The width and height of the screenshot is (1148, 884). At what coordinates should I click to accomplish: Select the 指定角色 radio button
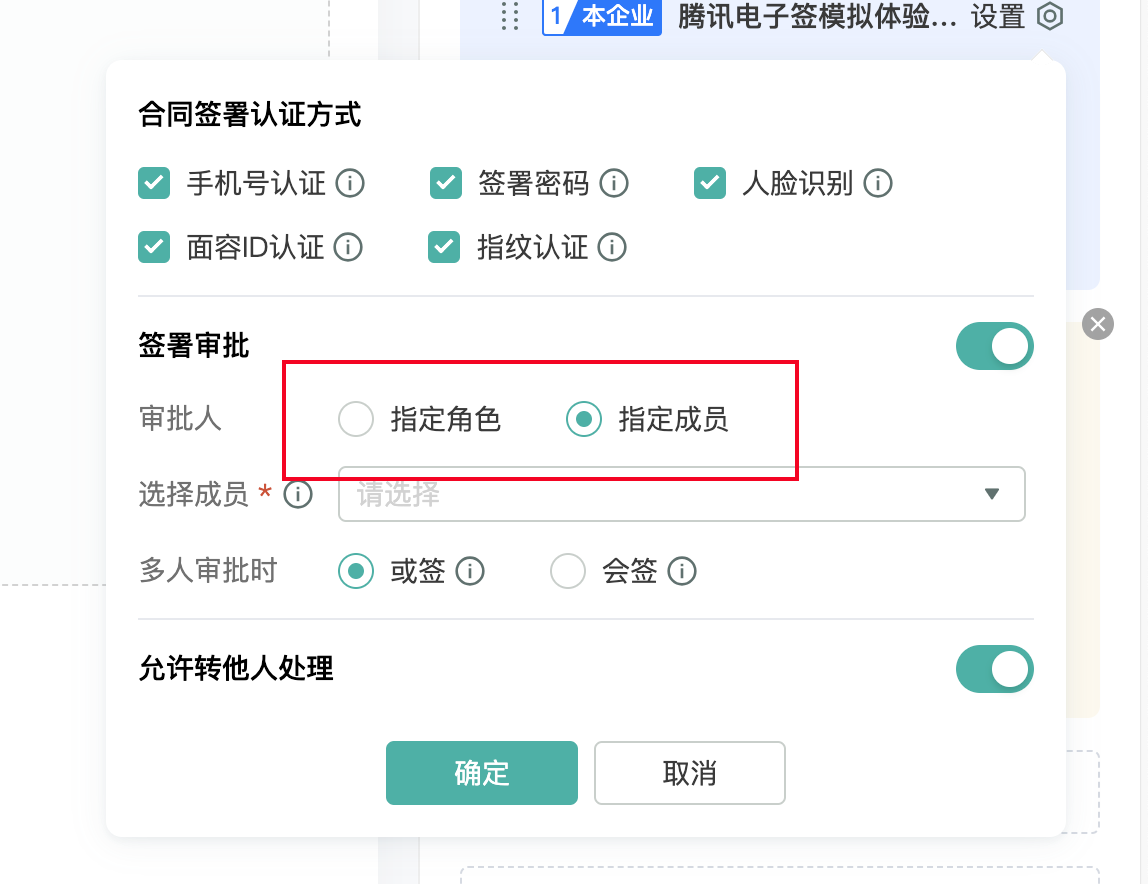[356, 419]
